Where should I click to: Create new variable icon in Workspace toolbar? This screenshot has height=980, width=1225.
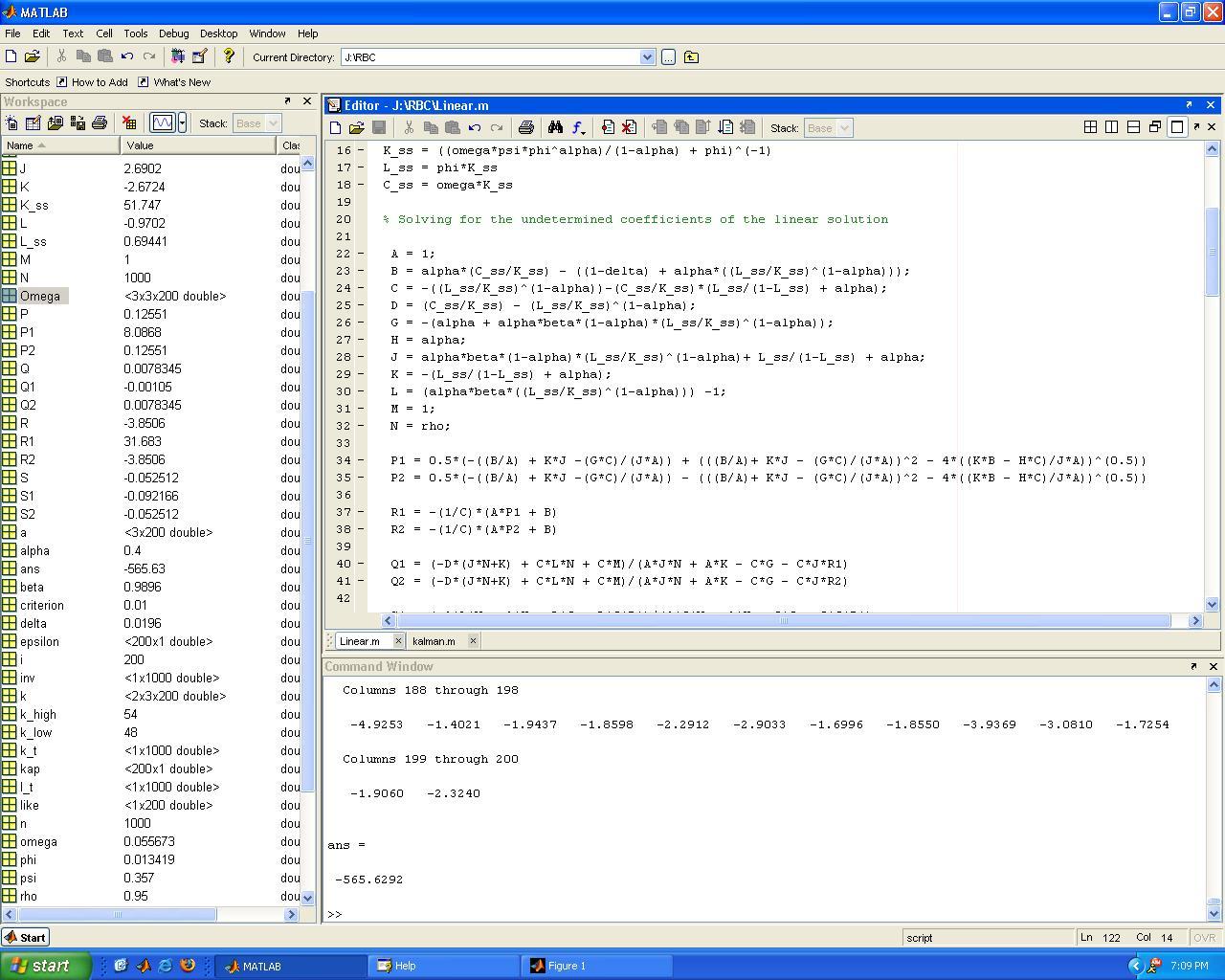coord(11,122)
